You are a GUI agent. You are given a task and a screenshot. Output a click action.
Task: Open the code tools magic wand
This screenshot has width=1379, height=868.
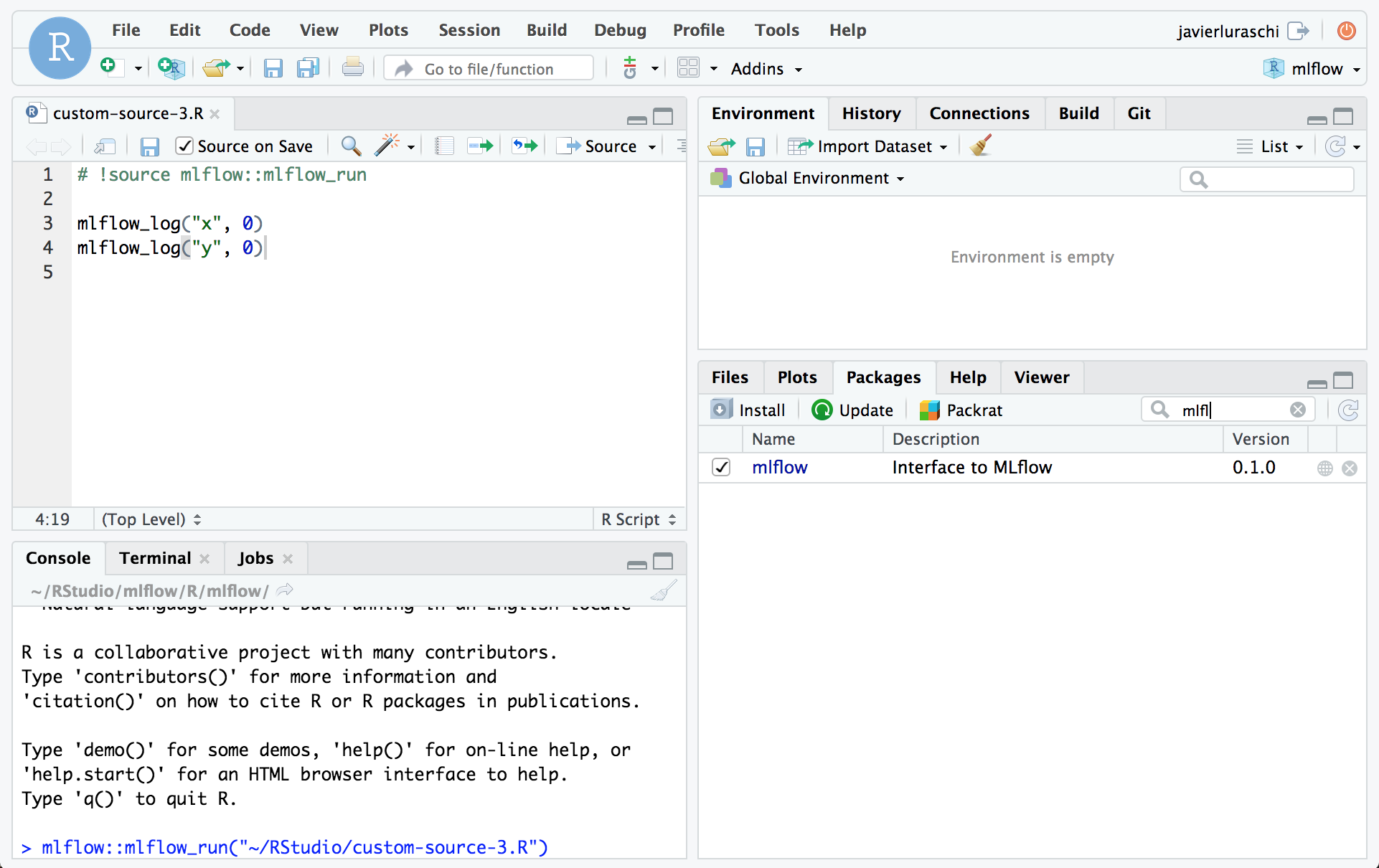(387, 146)
